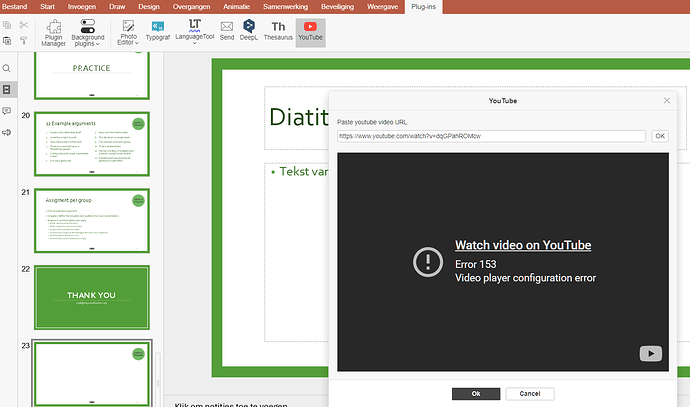
Task: Switch to the Invoegen tab
Action: pyautogui.click(x=82, y=7)
